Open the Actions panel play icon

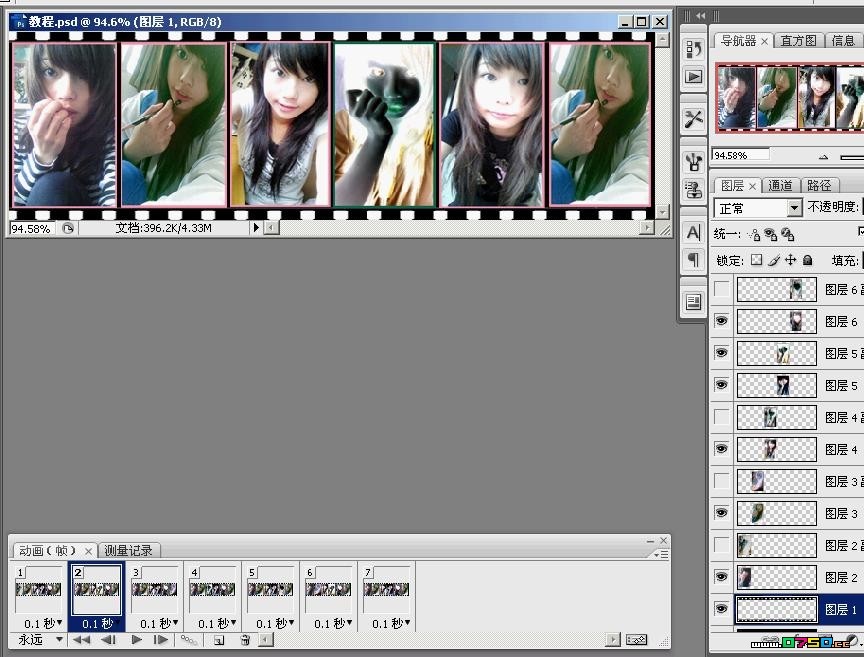click(694, 76)
